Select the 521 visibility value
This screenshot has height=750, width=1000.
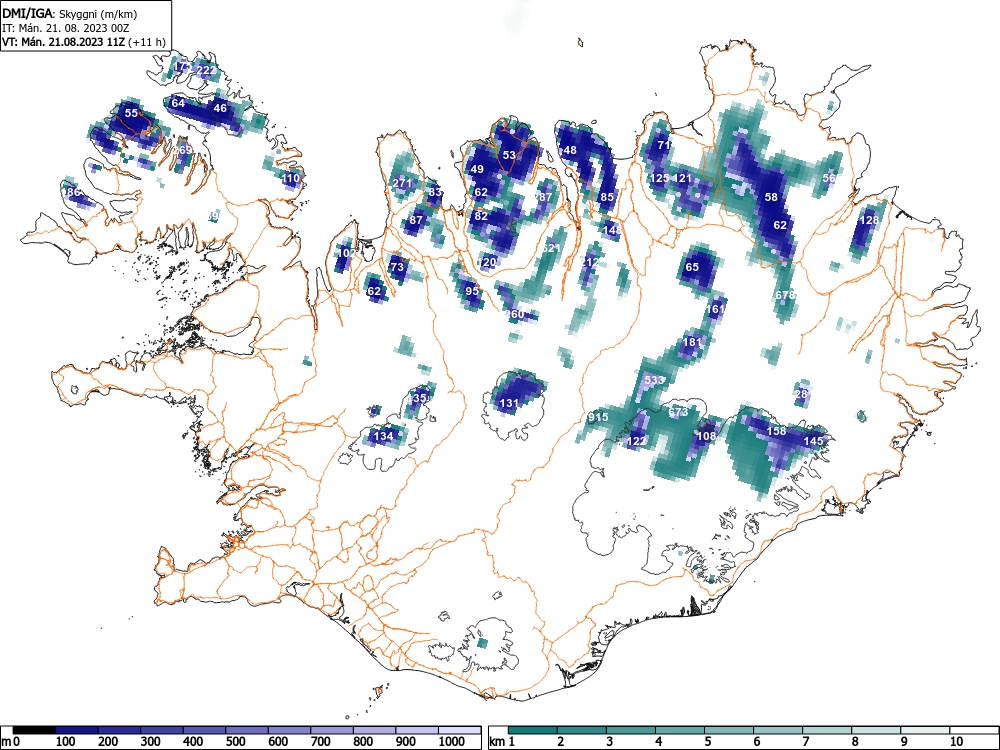550,248
